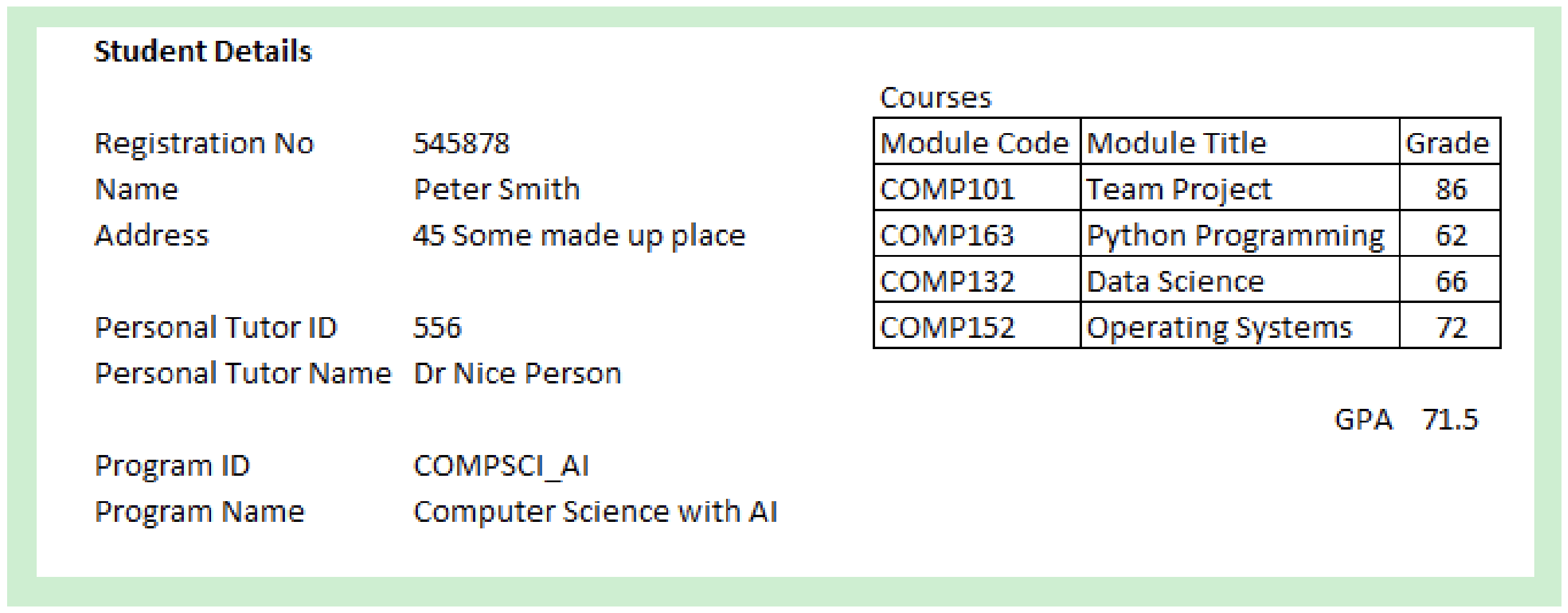
Task: Click the Operating Systems grade of 72
Action: [x=1450, y=328]
